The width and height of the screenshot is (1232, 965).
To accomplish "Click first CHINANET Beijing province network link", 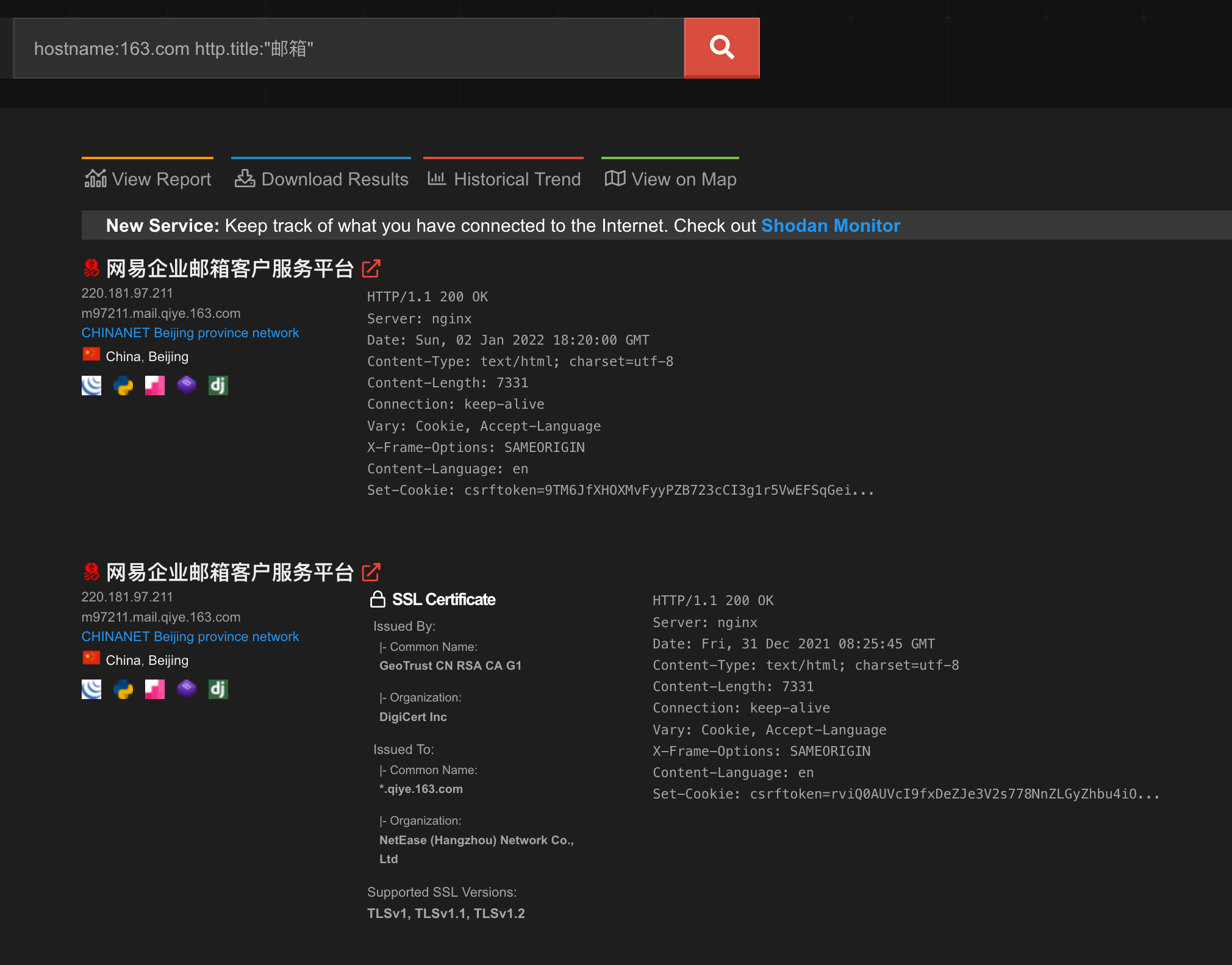I will point(190,333).
